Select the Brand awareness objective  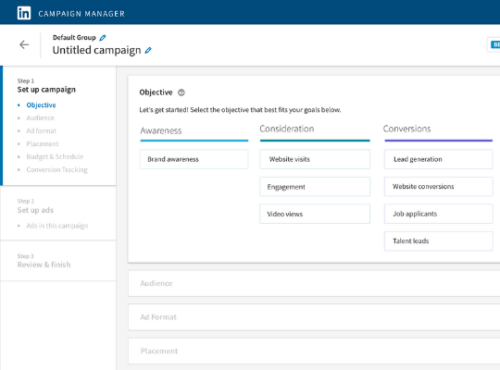[x=194, y=159]
